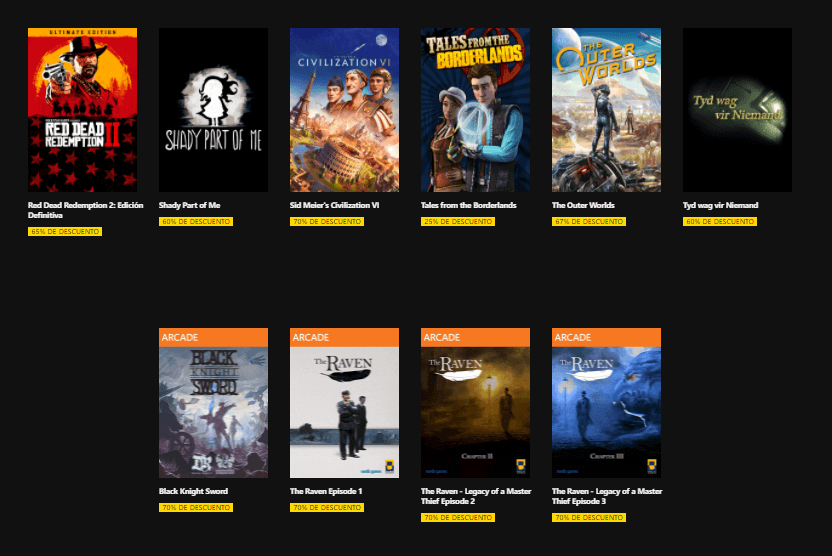Click Legacy of a Master Thief Episode 3 title
Image resolution: width=832 pixels, height=556 pixels.
pos(607,496)
